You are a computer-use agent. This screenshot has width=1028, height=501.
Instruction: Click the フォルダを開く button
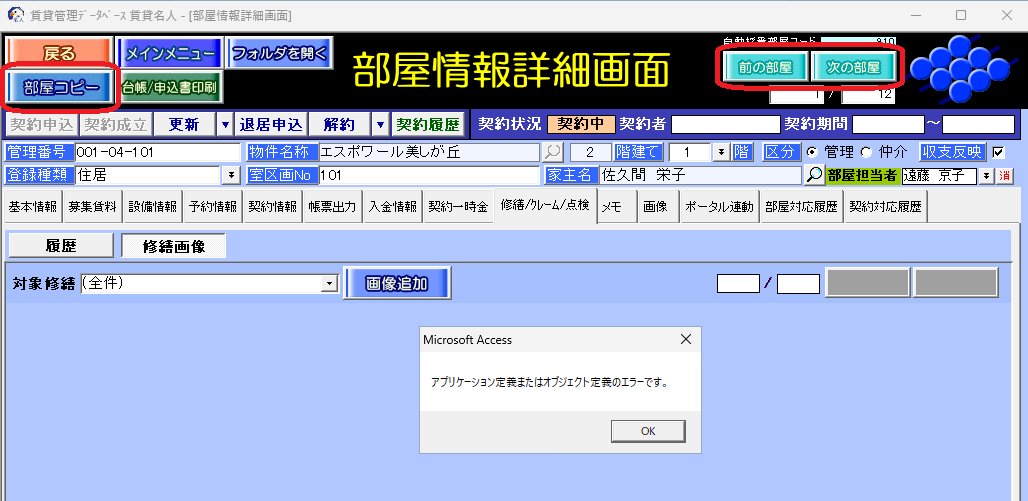[x=280, y=53]
